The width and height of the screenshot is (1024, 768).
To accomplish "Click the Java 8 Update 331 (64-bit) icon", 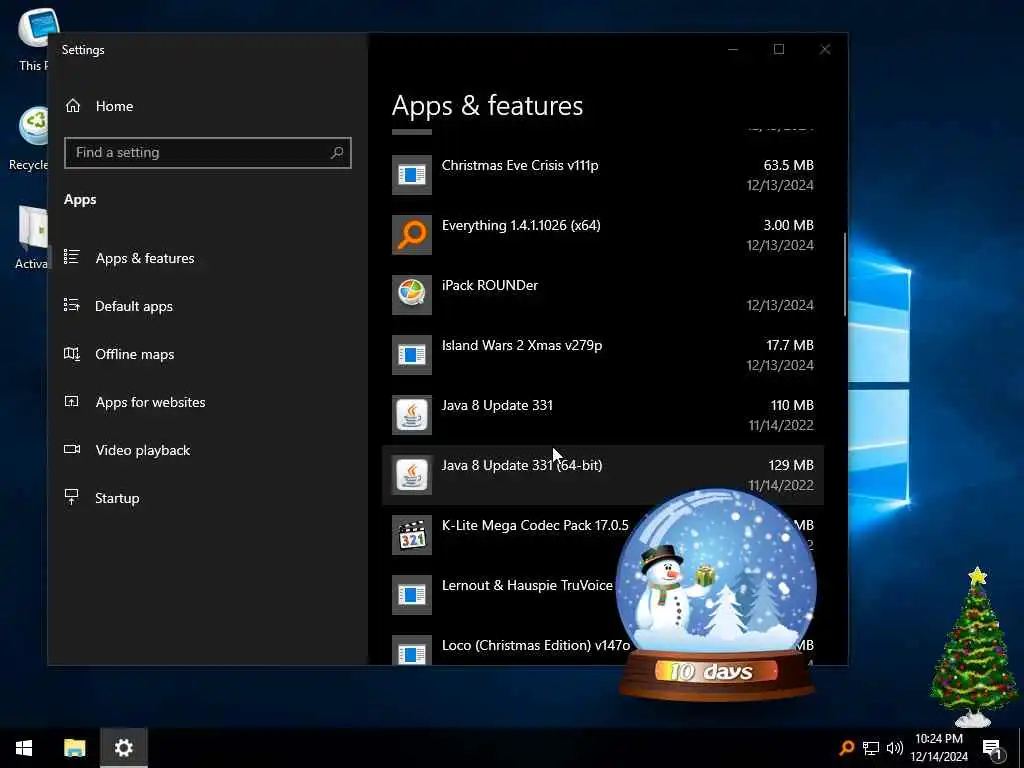I will [411, 475].
